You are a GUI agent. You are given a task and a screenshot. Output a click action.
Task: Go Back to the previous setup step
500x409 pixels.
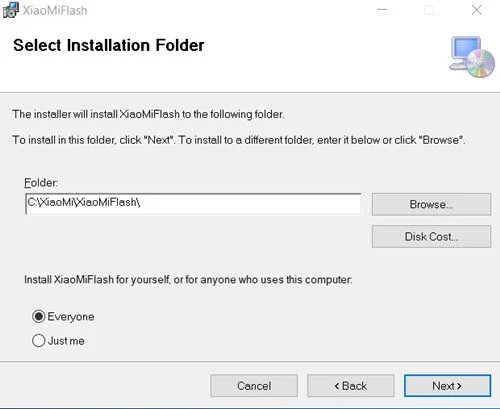tap(351, 386)
